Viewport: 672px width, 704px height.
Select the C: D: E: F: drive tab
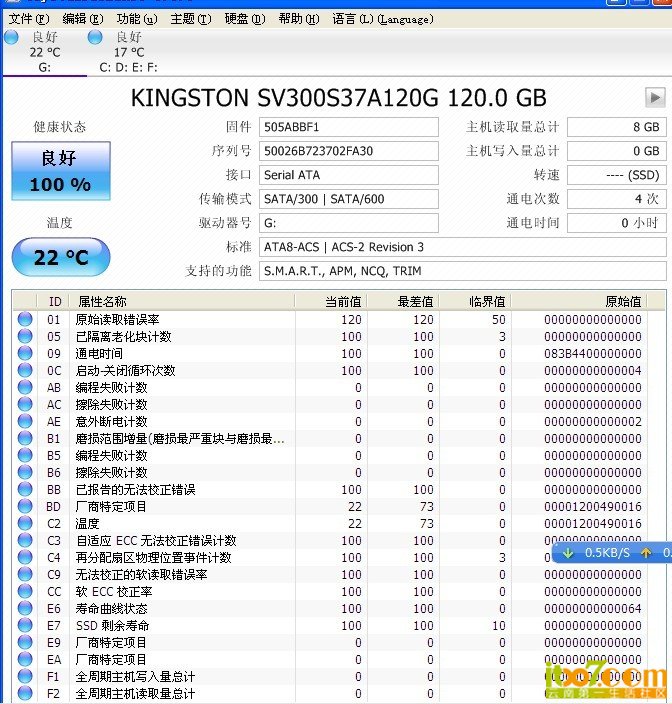click(129, 53)
